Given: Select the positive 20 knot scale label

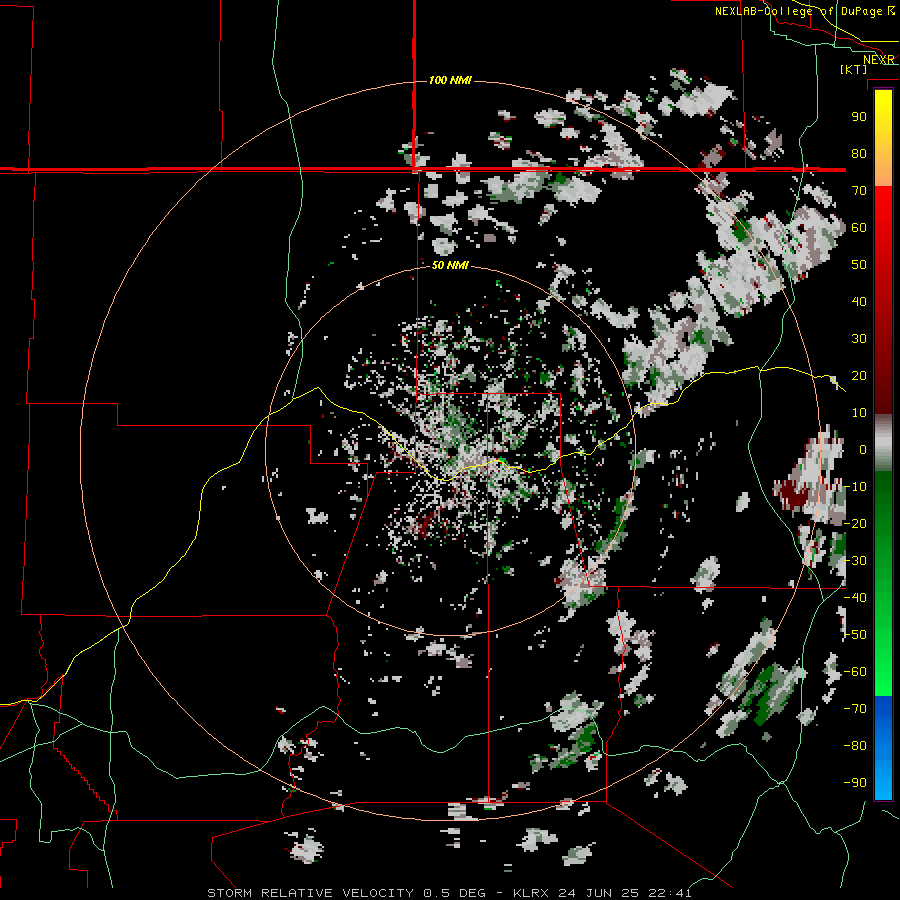Looking at the screenshot, I should tap(859, 375).
